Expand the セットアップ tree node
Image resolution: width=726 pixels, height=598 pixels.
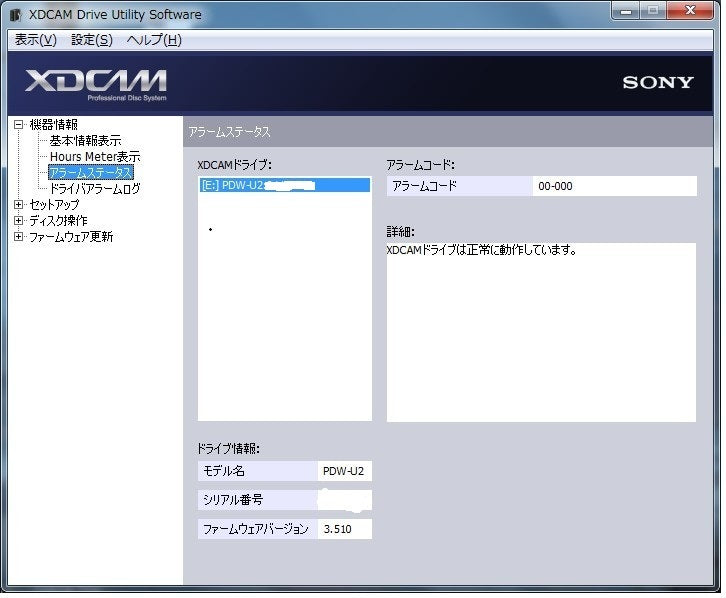click(19, 204)
